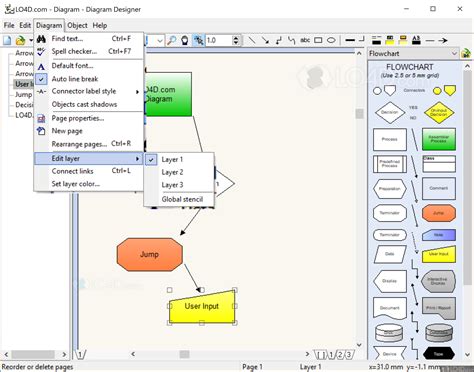Select the orange Jump shape on canvas
This screenshot has width=474, height=372.
(x=150, y=255)
